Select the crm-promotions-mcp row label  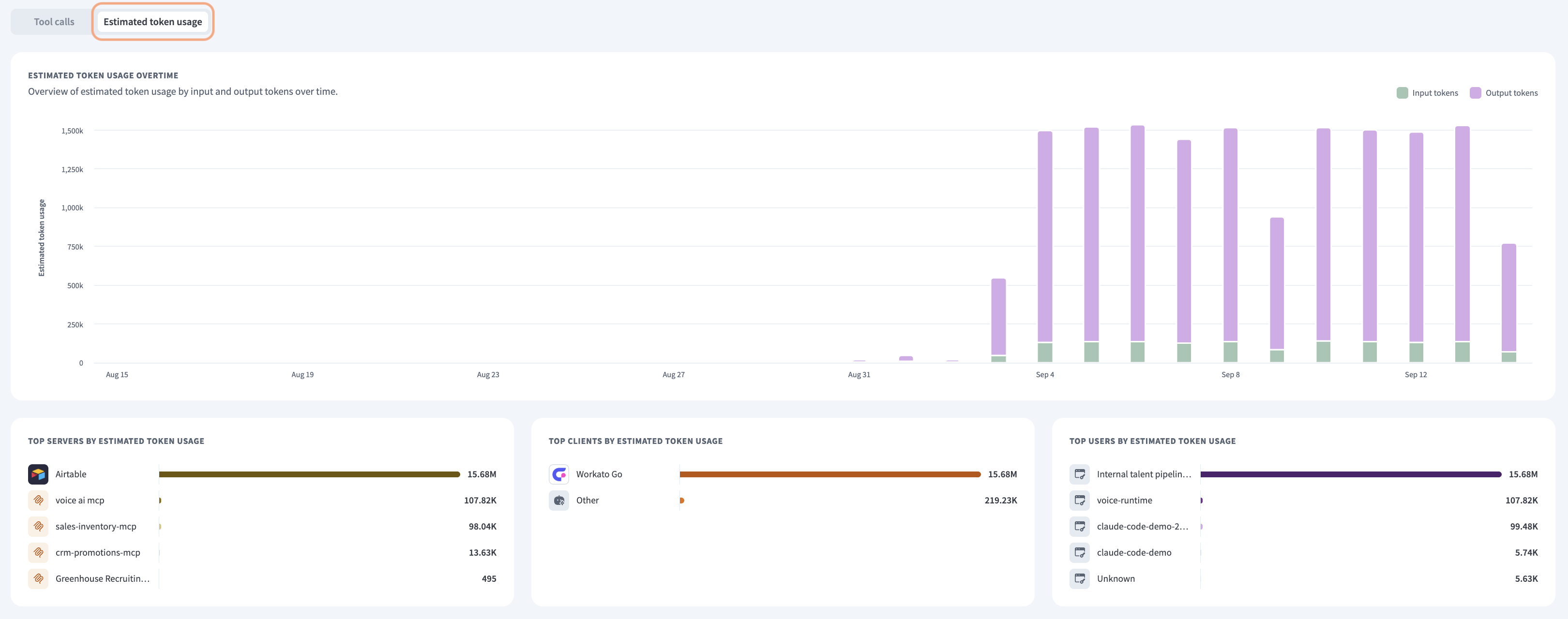98,553
